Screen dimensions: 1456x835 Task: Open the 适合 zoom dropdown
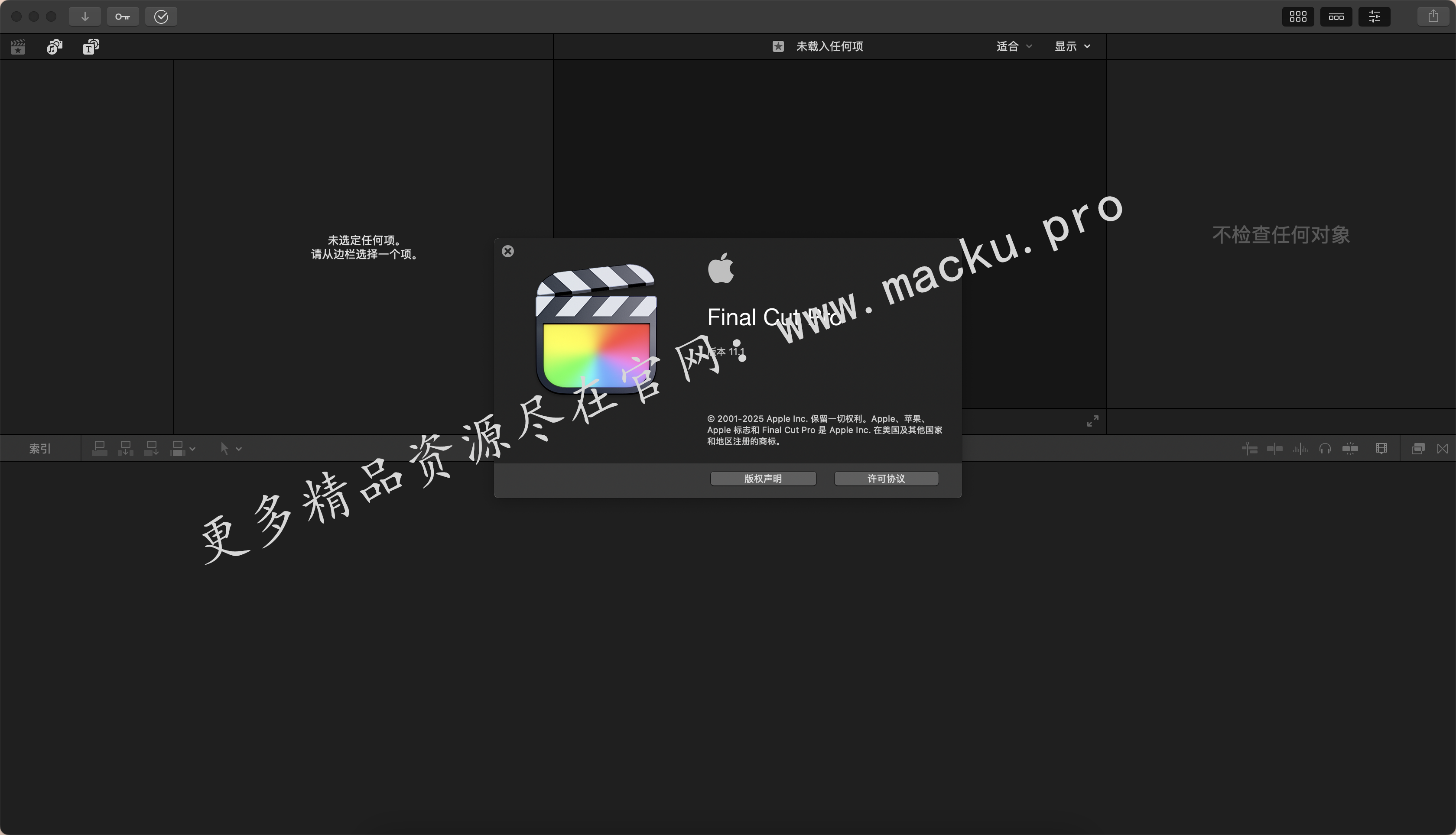coord(1014,46)
